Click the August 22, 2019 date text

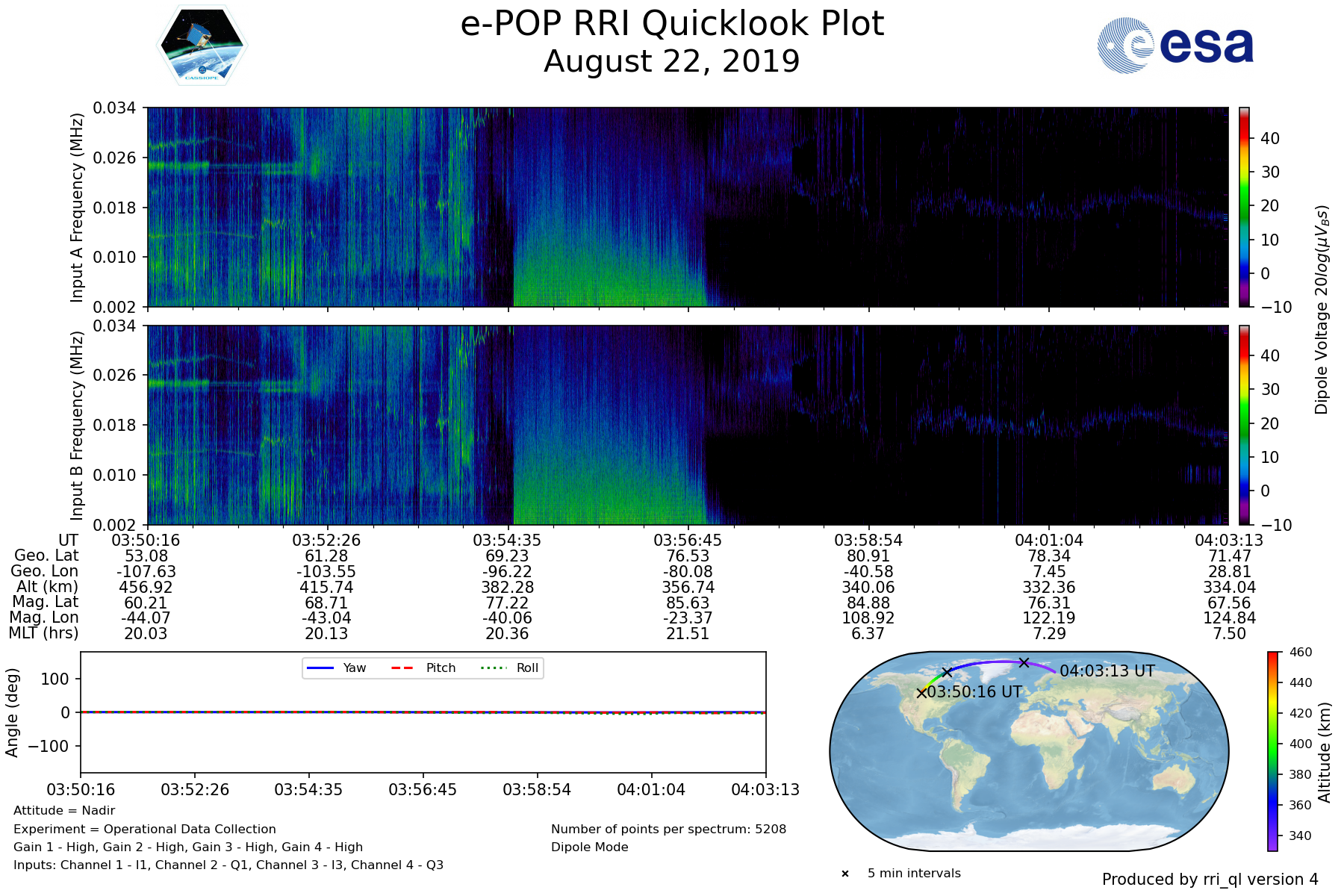(x=672, y=62)
